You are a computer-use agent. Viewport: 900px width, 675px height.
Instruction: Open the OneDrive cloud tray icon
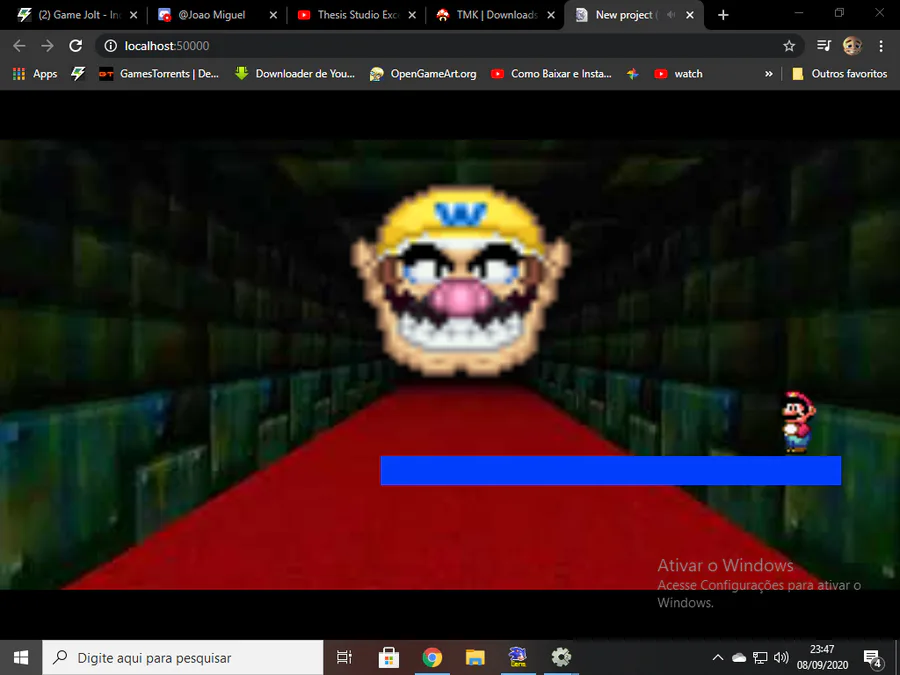click(739, 658)
